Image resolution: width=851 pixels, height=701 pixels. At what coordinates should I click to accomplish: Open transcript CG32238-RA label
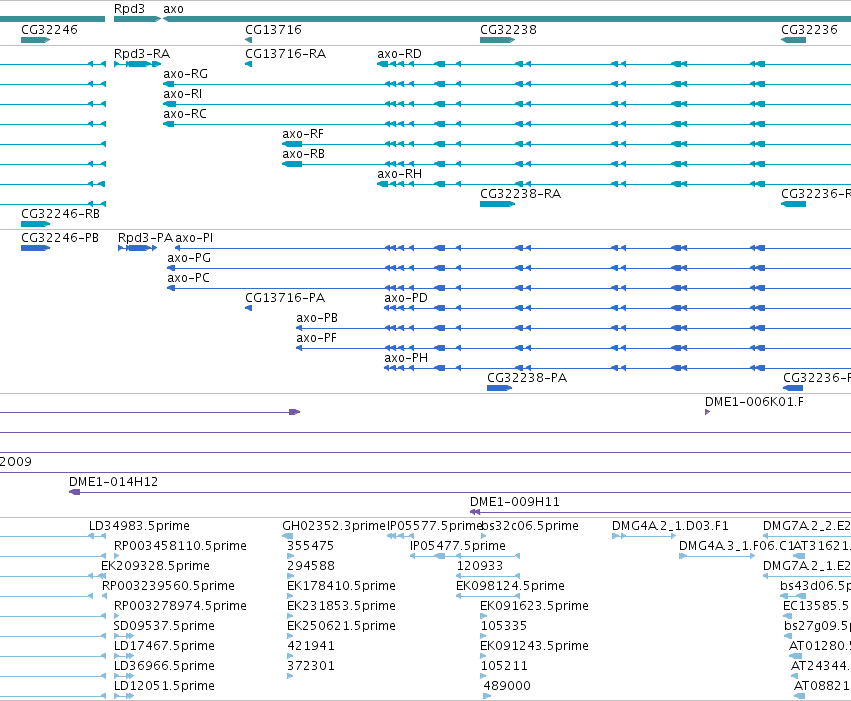pyautogui.click(x=520, y=194)
